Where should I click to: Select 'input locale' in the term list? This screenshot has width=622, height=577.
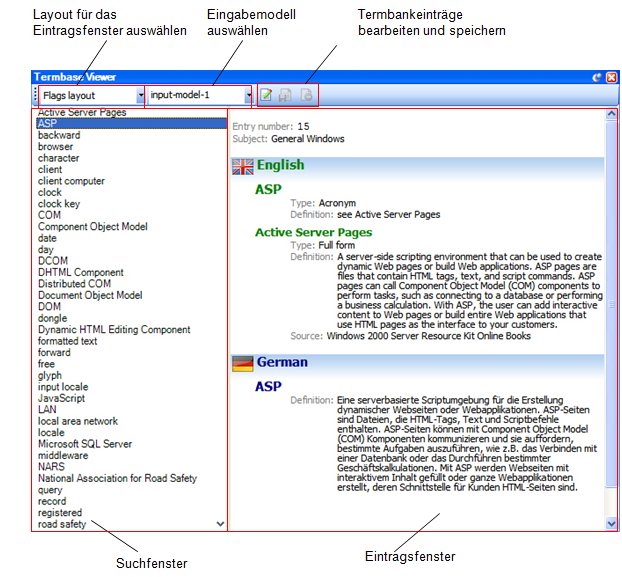pyautogui.click(x=63, y=387)
